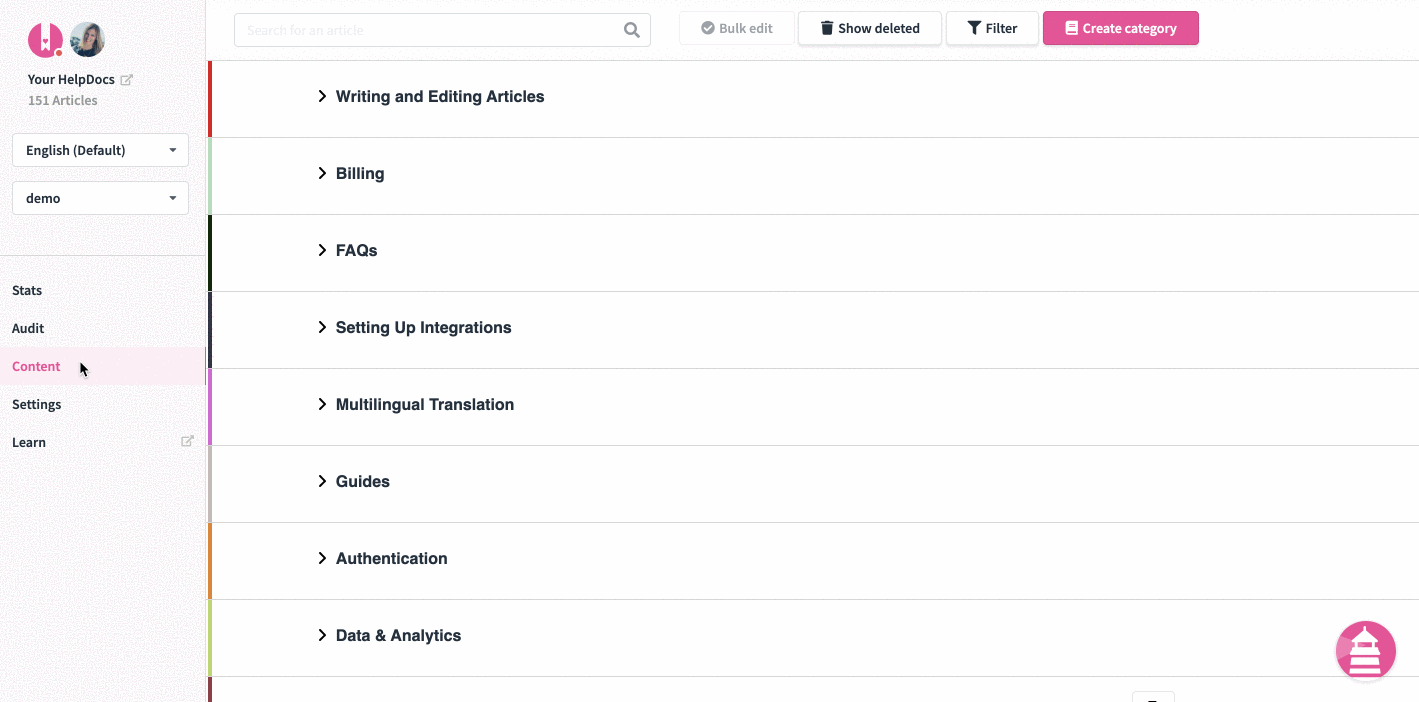Select Content in the sidebar
The image size is (1419, 702).
102,366
